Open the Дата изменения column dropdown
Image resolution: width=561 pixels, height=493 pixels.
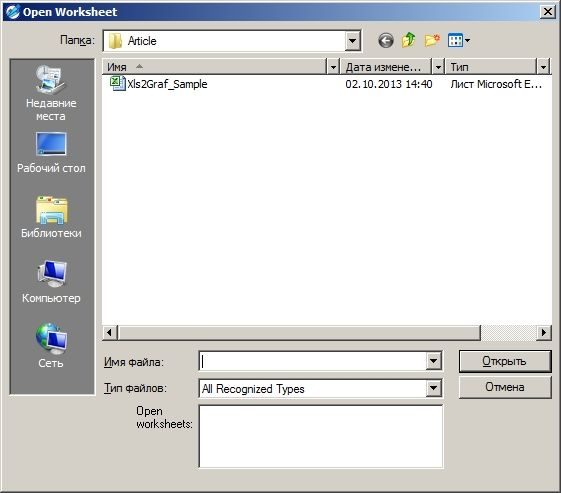438,67
